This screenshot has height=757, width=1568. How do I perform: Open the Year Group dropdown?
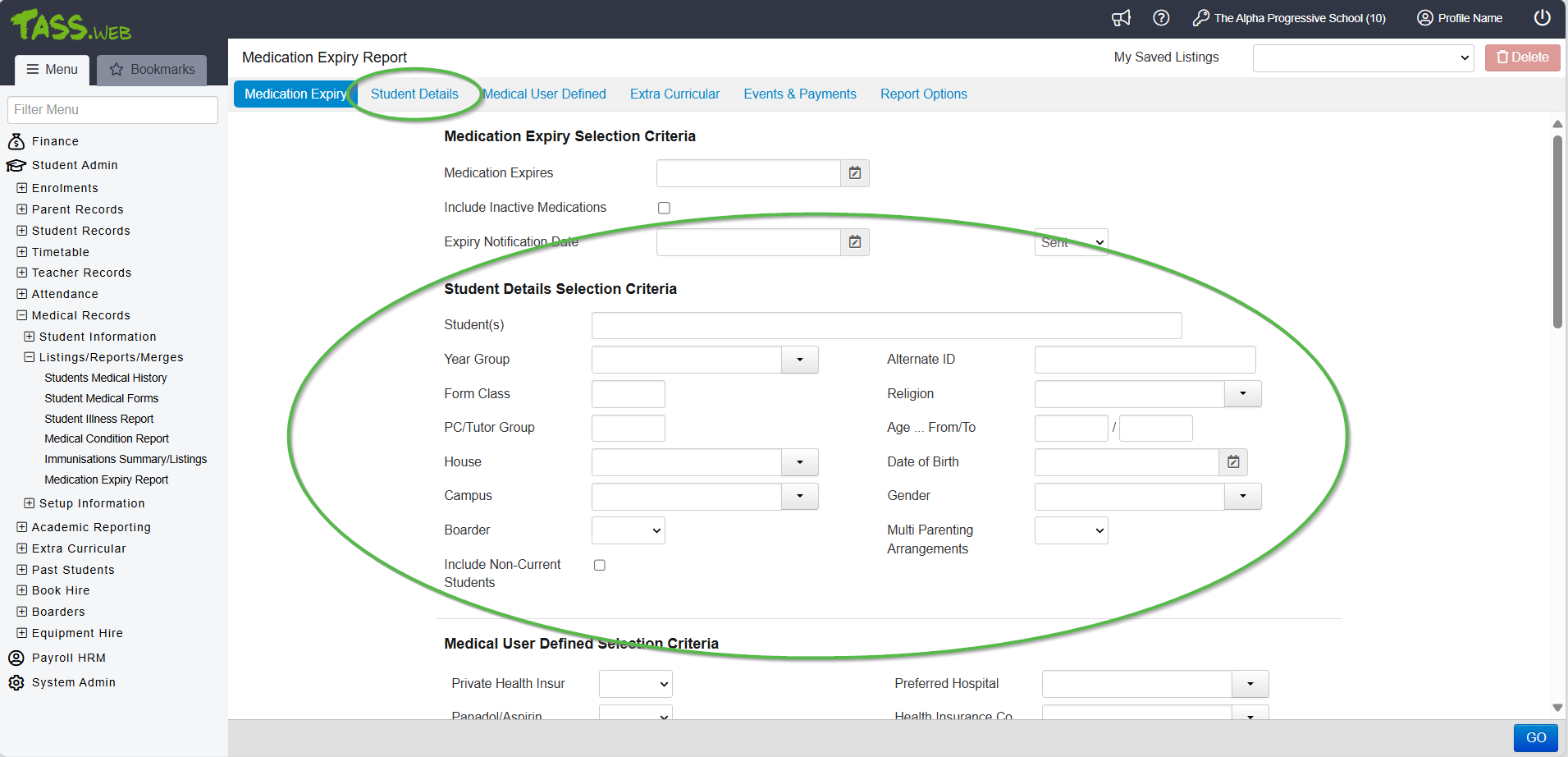click(x=799, y=360)
